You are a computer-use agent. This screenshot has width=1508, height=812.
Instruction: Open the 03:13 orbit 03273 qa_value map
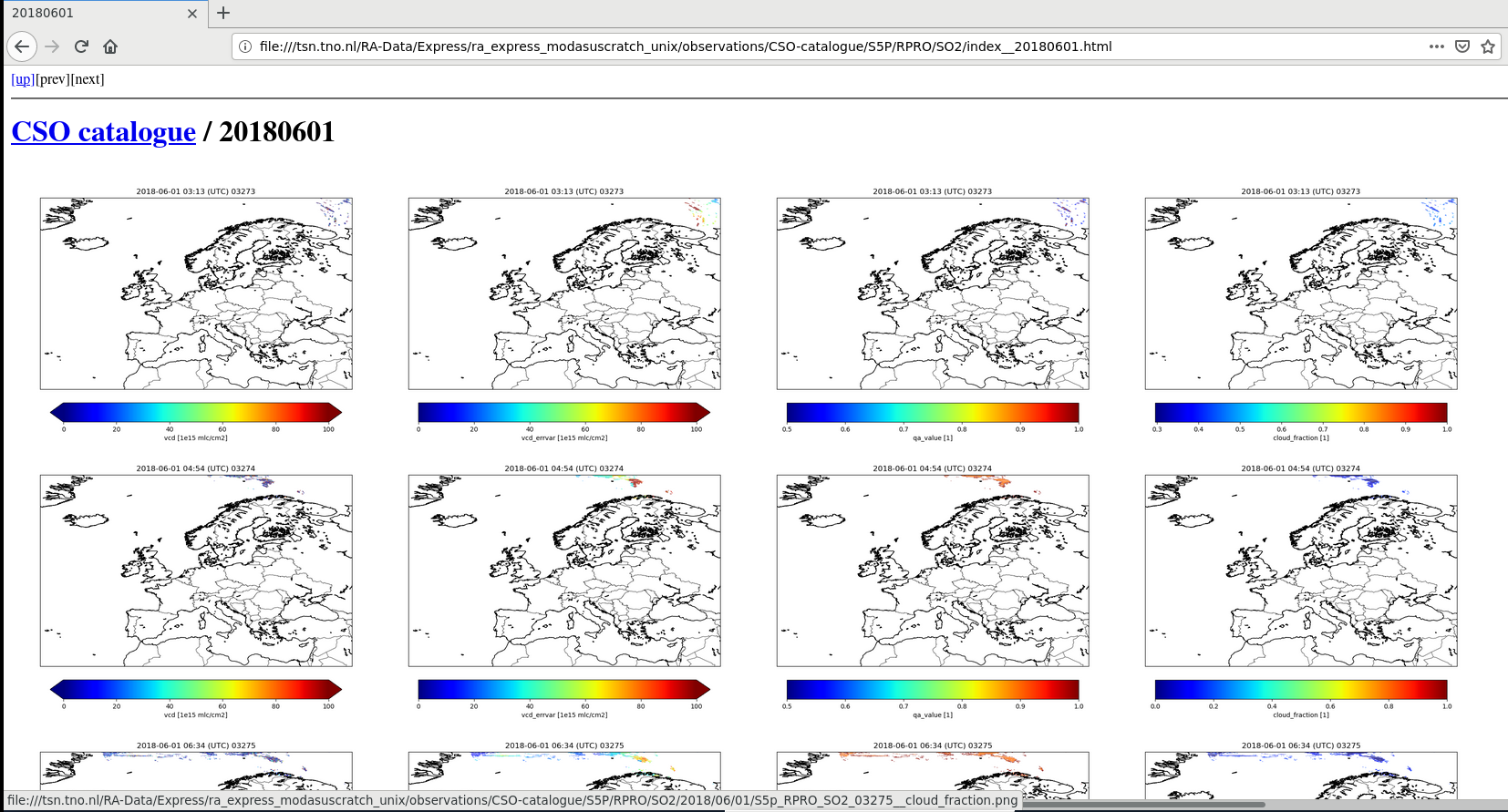(933, 293)
